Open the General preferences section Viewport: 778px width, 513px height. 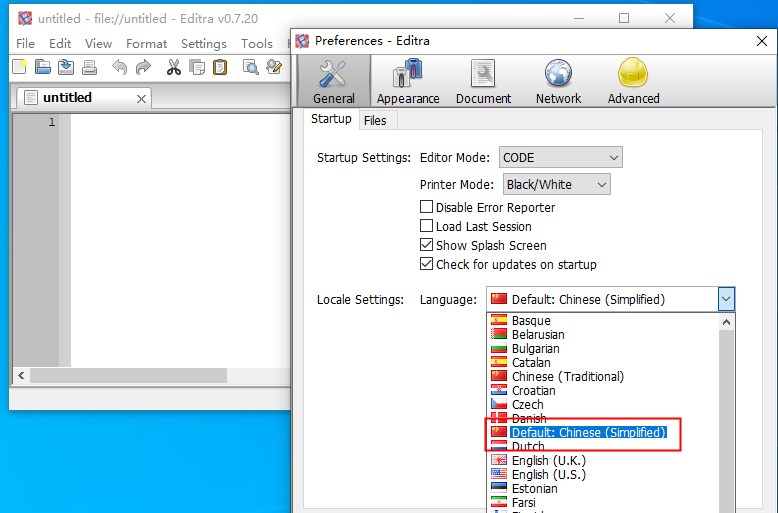333,81
